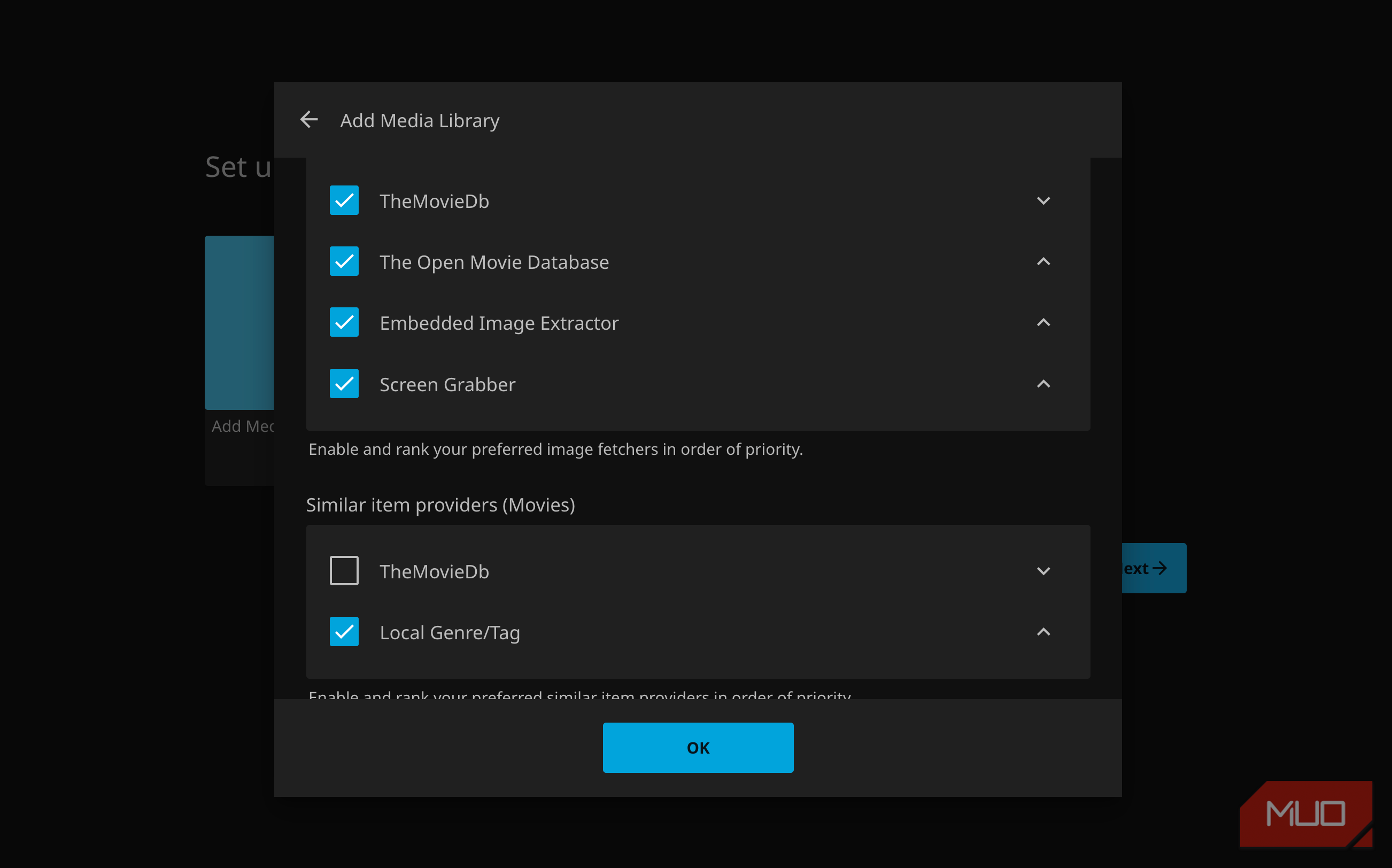Click 'Similar item providers (Movies)' heading

point(440,505)
